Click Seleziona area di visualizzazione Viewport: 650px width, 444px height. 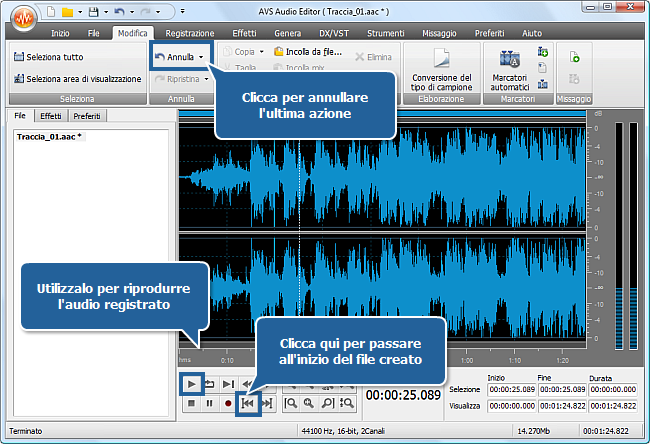click(77, 78)
